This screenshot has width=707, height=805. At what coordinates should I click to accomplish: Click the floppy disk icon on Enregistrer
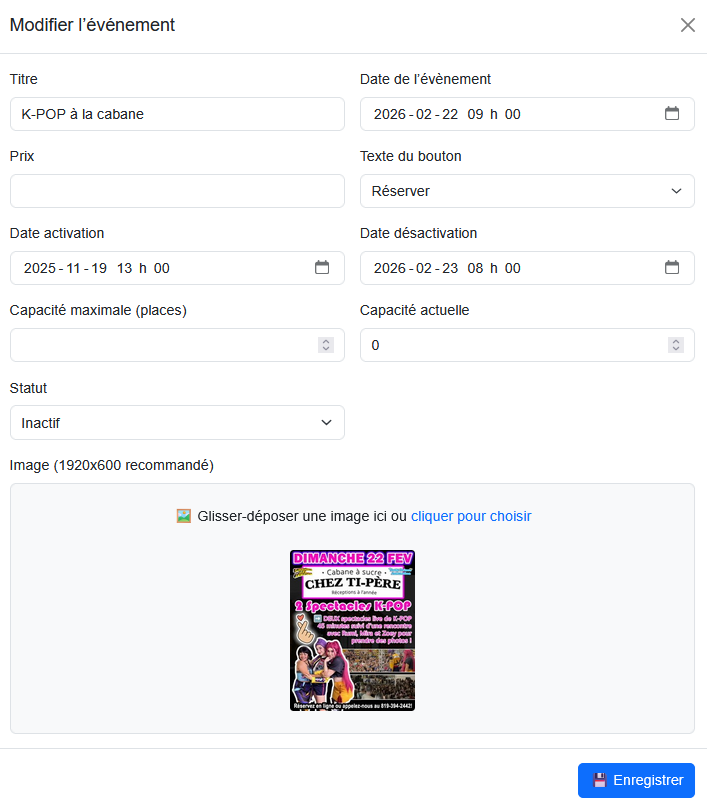pos(600,781)
